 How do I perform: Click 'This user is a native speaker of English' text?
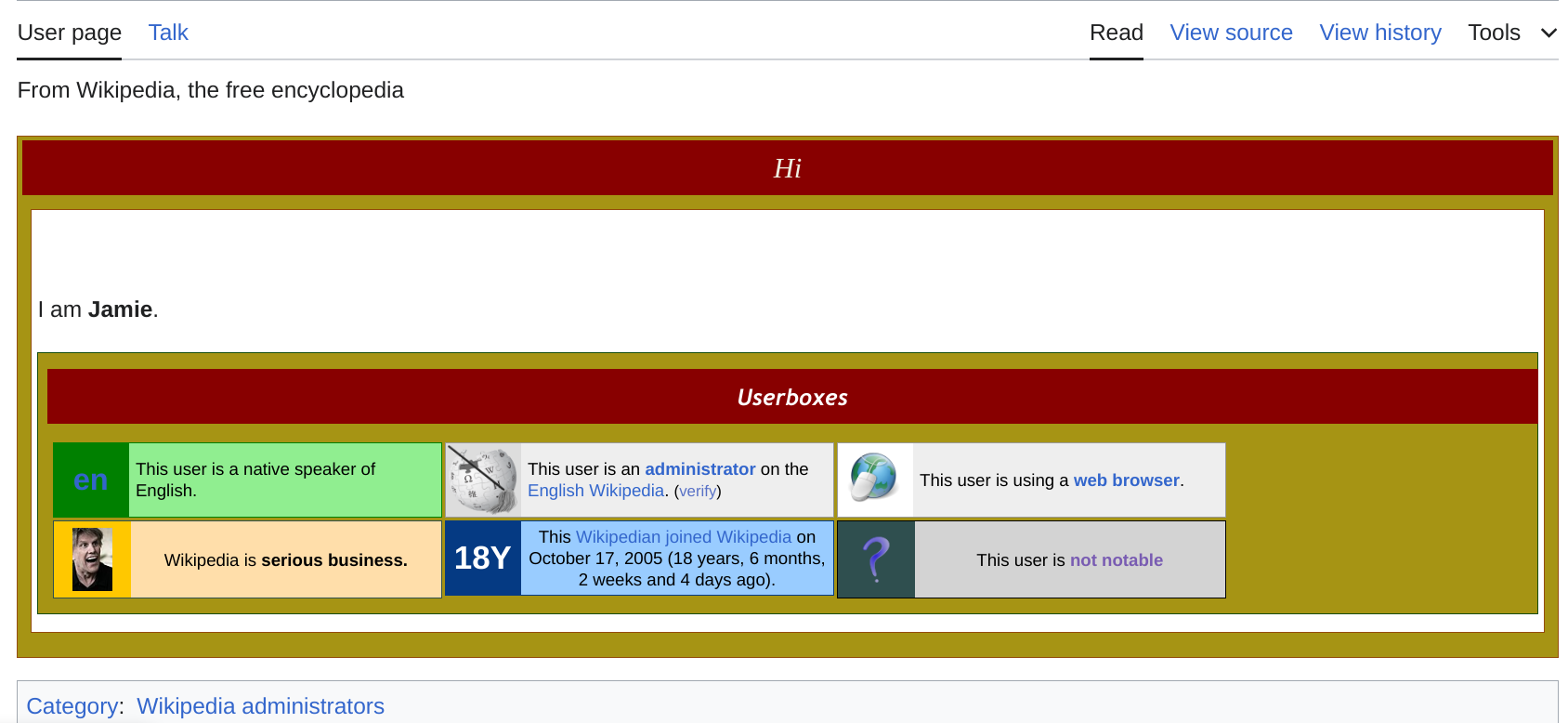click(x=255, y=480)
